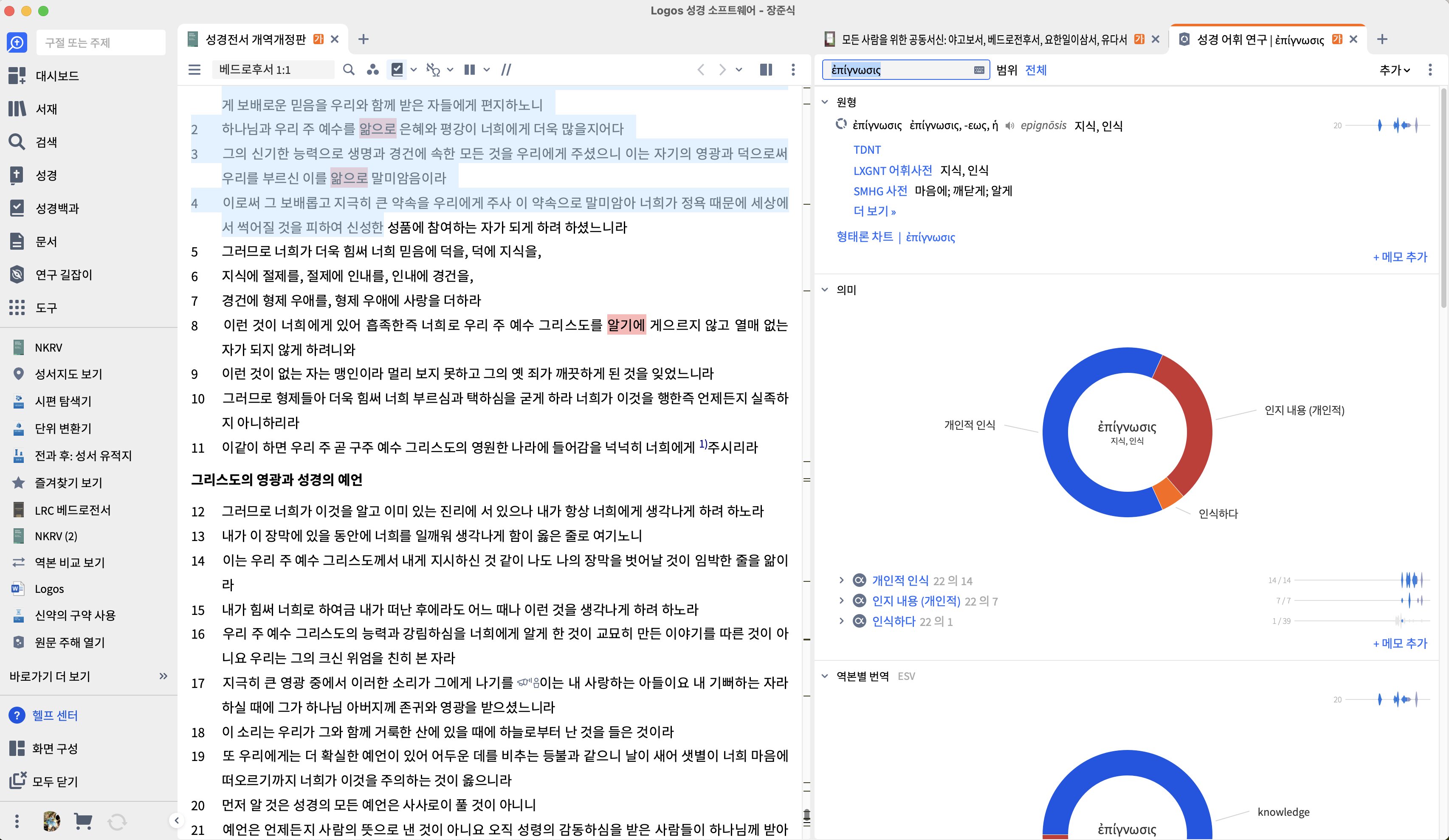This screenshot has height=840, width=1449.
Task: Open the 서재 library icon
Action: (x=17, y=109)
